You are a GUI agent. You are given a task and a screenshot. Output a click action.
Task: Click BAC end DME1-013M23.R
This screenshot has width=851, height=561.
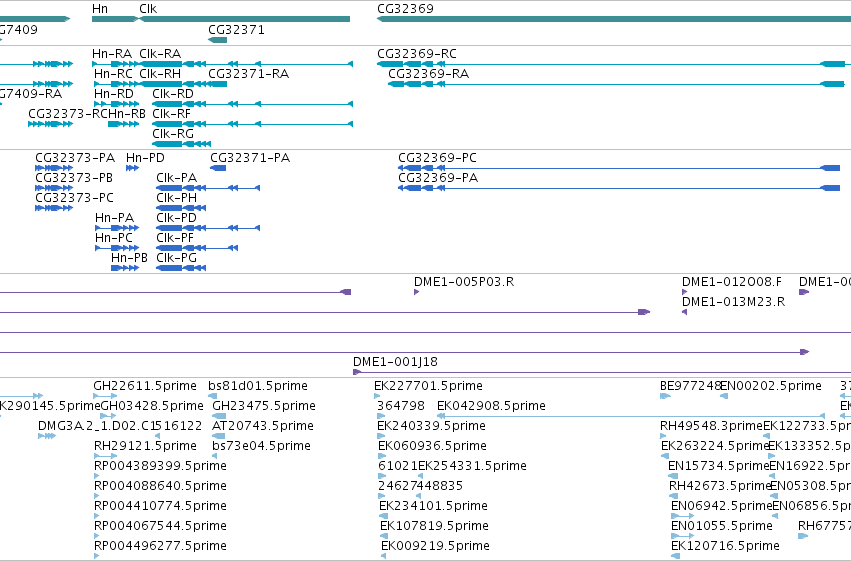(734, 302)
